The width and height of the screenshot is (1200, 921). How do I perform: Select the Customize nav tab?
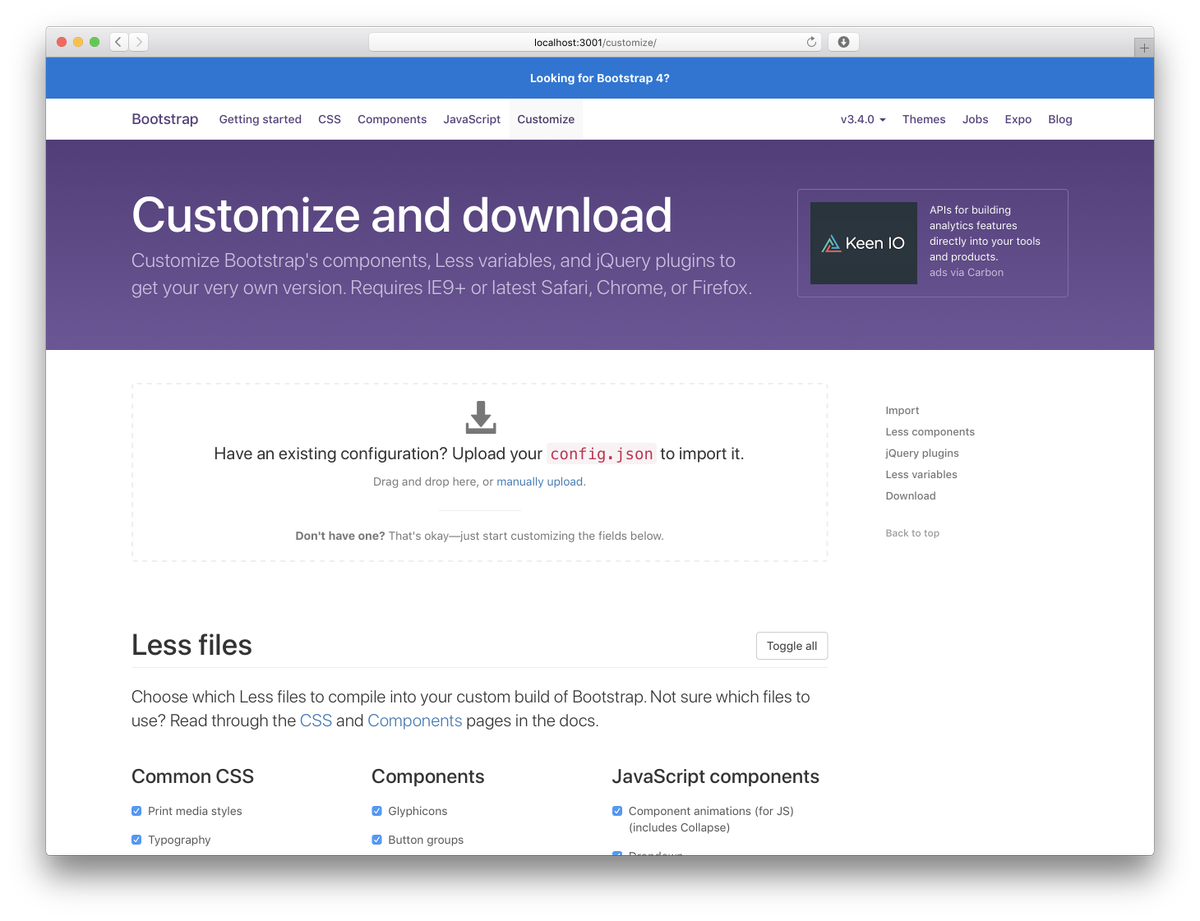(x=546, y=119)
